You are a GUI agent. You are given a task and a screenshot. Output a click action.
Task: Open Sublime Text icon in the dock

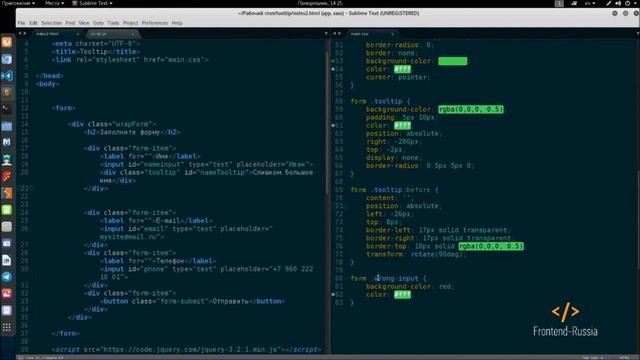click(7, 92)
